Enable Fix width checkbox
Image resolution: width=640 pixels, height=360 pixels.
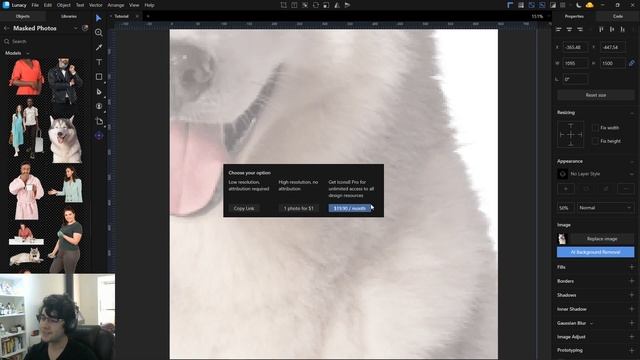click(x=595, y=128)
